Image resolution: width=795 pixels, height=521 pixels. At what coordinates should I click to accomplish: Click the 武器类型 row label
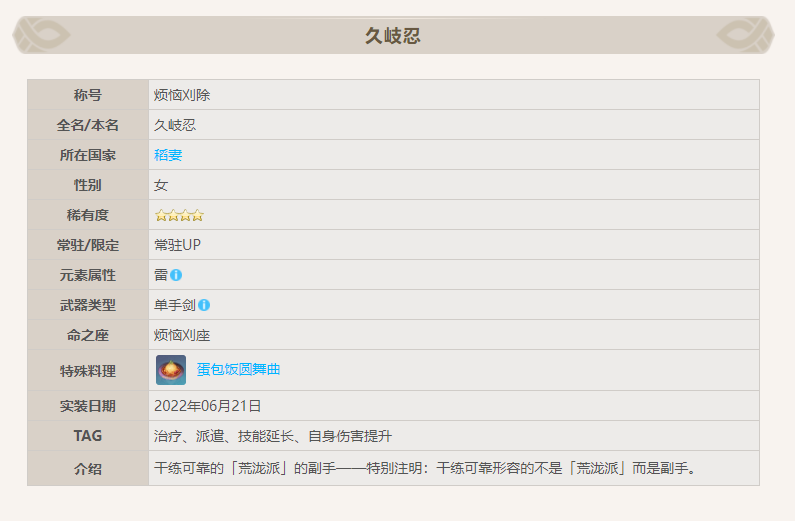[88, 305]
